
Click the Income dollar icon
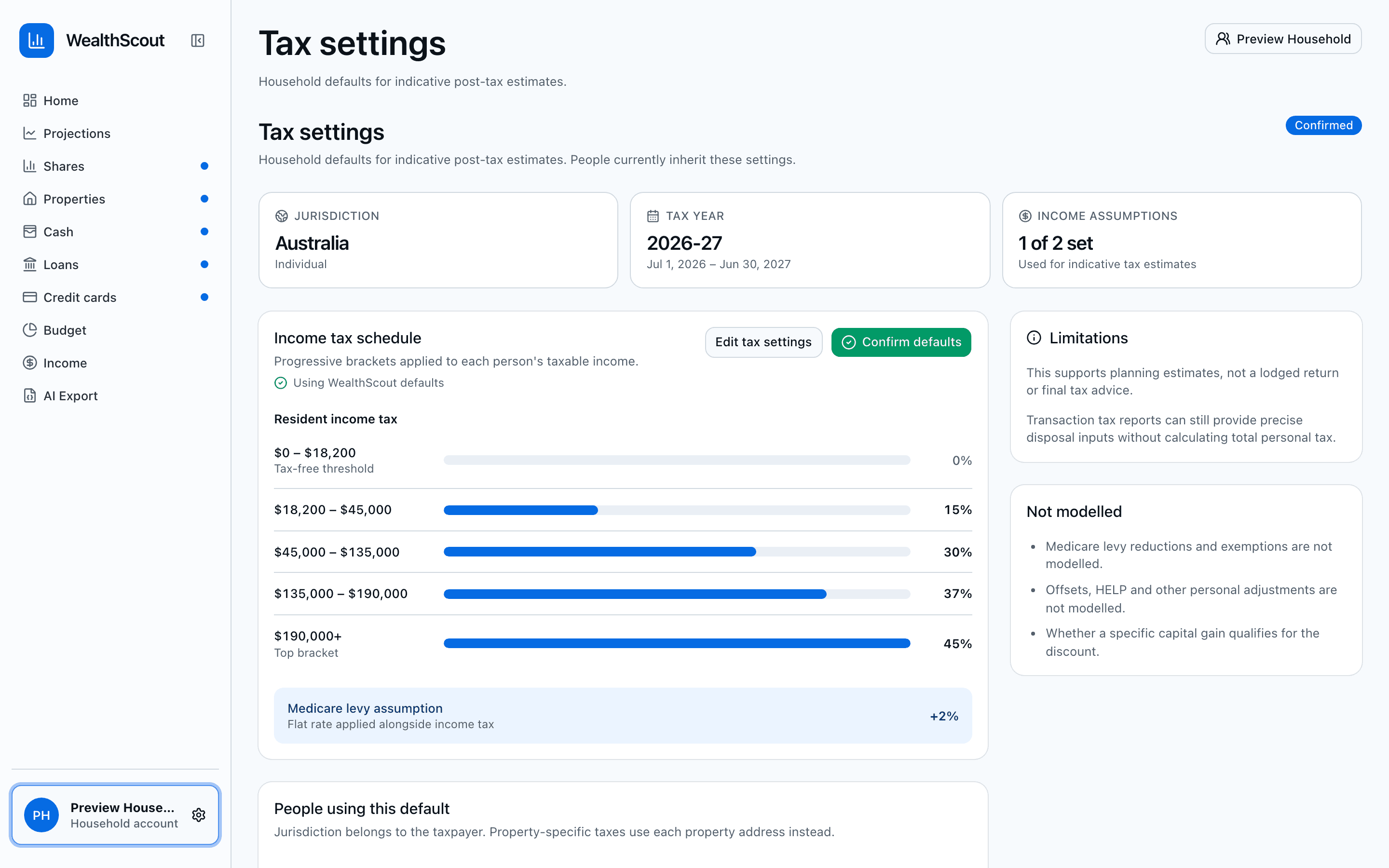coord(30,363)
